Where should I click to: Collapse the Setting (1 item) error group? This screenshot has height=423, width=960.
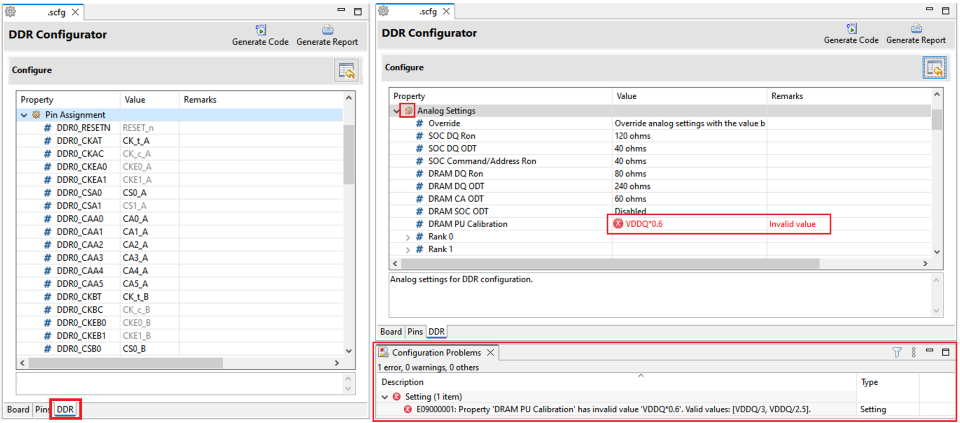point(385,397)
